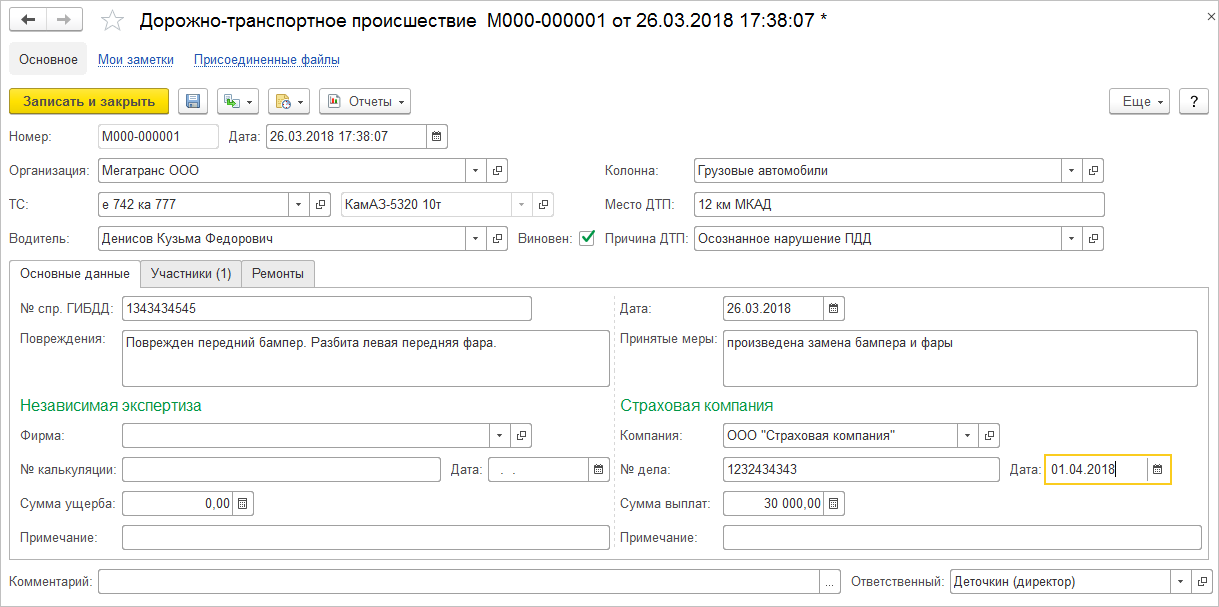Expand the Водитель dropdown list
The image size is (1219, 607).
[475, 239]
